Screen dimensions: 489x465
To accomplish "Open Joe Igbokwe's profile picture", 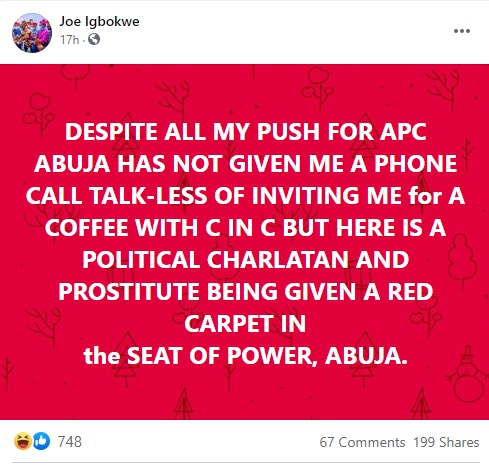I will click(32, 33).
